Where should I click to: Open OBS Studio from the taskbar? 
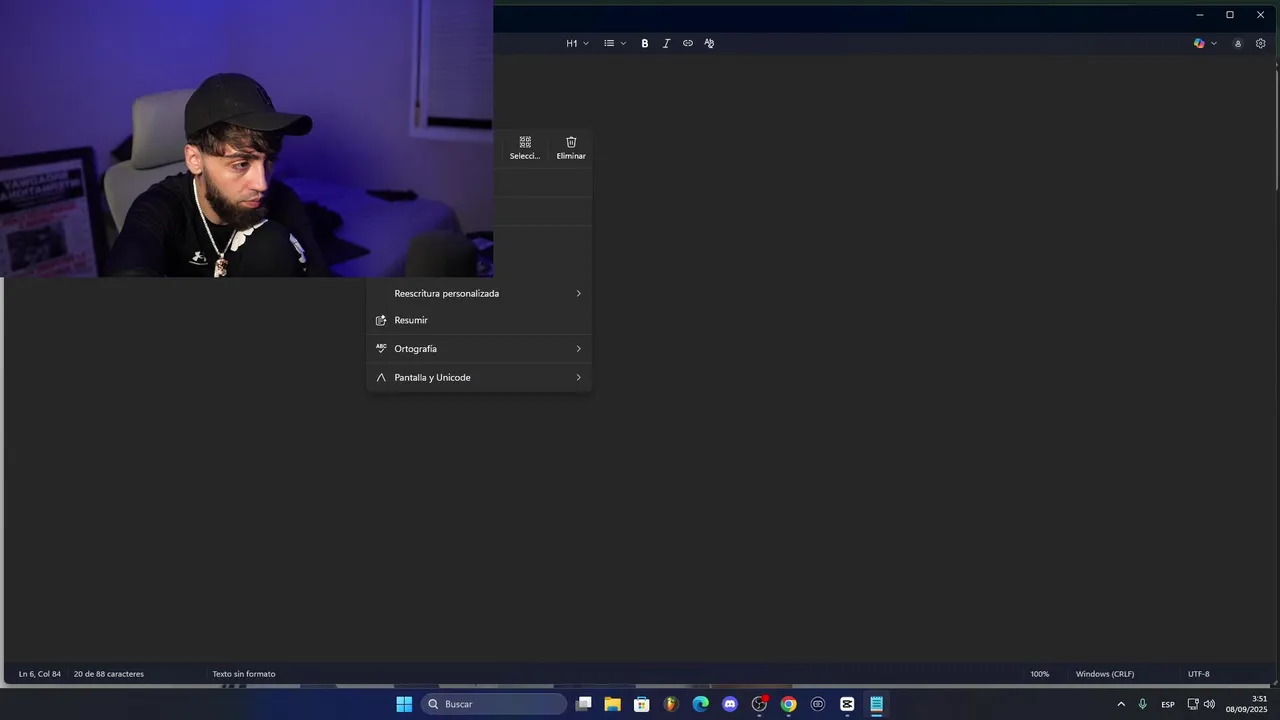point(759,704)
